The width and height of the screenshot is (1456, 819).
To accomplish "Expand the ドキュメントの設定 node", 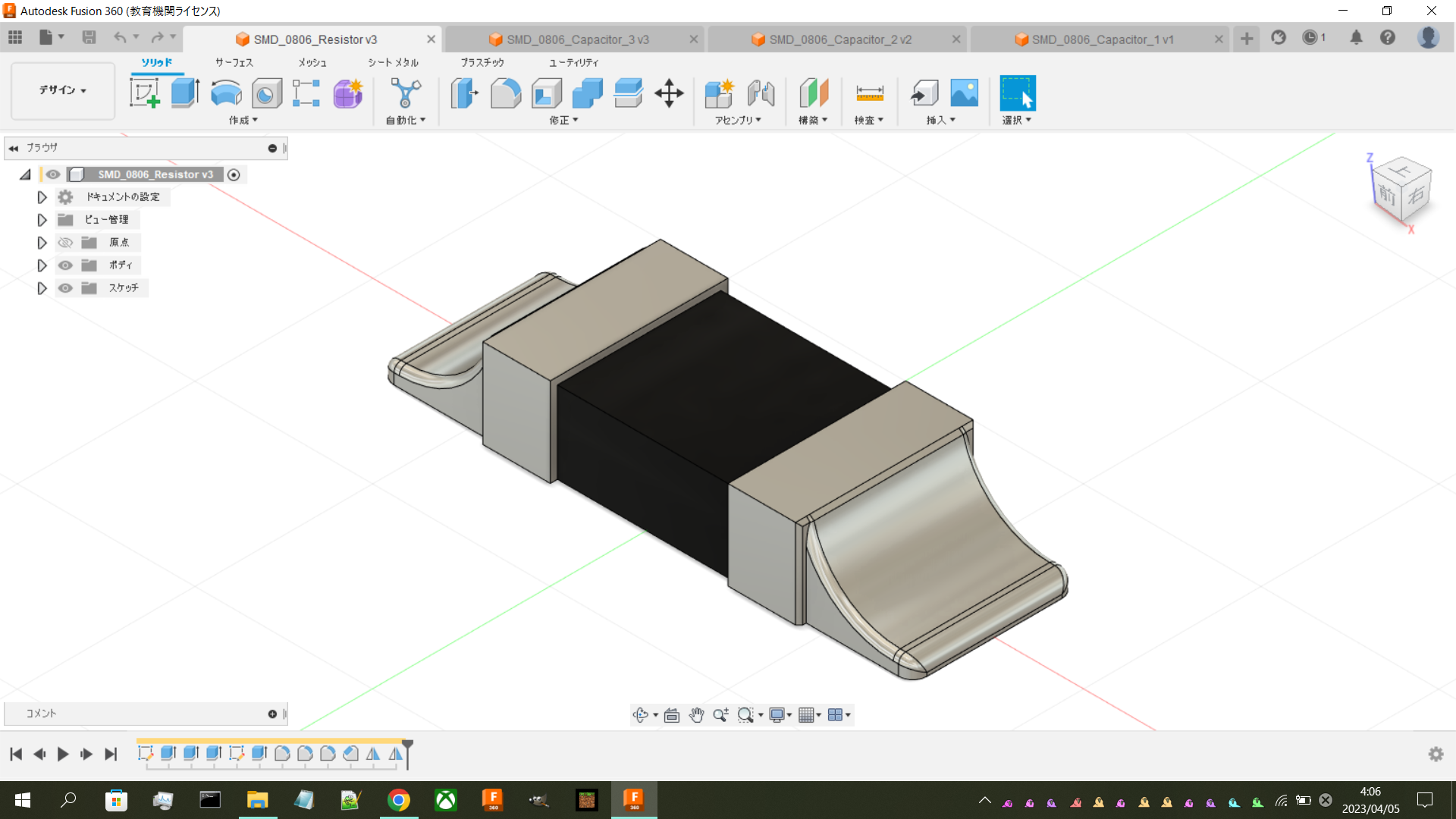I will coord(42,197).
